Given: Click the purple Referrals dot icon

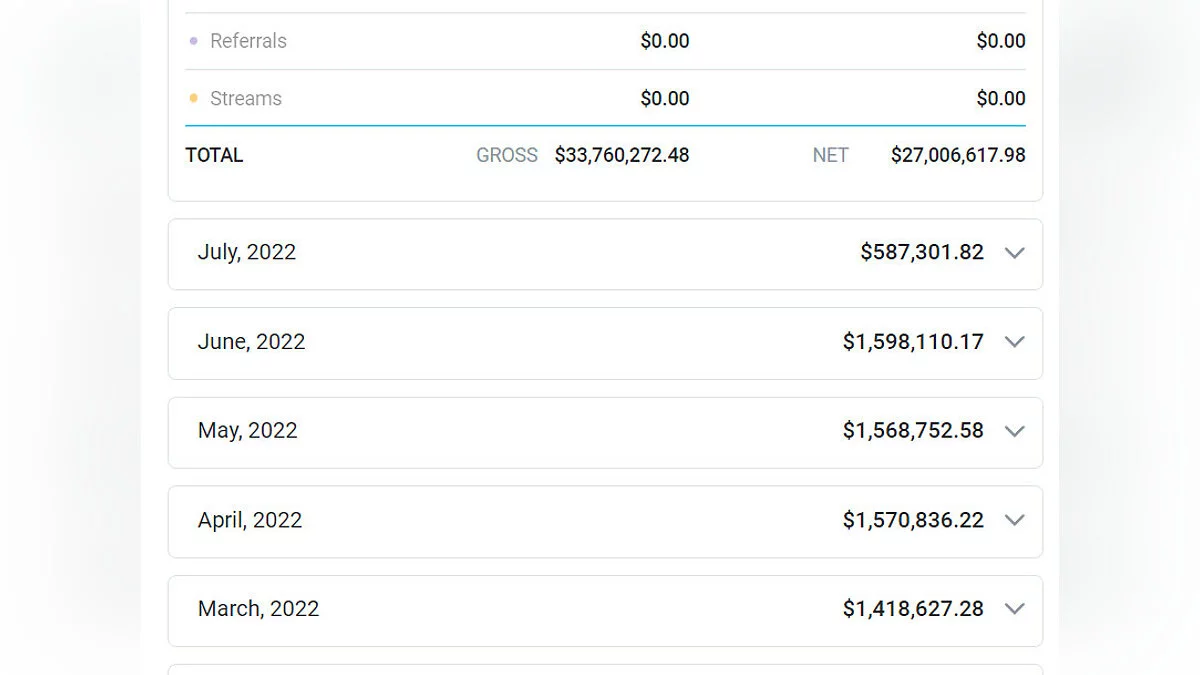Looking at the screenshot, I should pyautogui.click(x=193, y=41).
